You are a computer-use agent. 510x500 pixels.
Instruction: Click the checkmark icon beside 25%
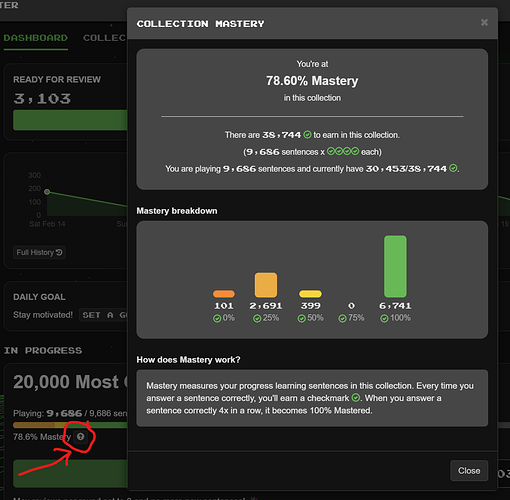click(x=257, y=319)
